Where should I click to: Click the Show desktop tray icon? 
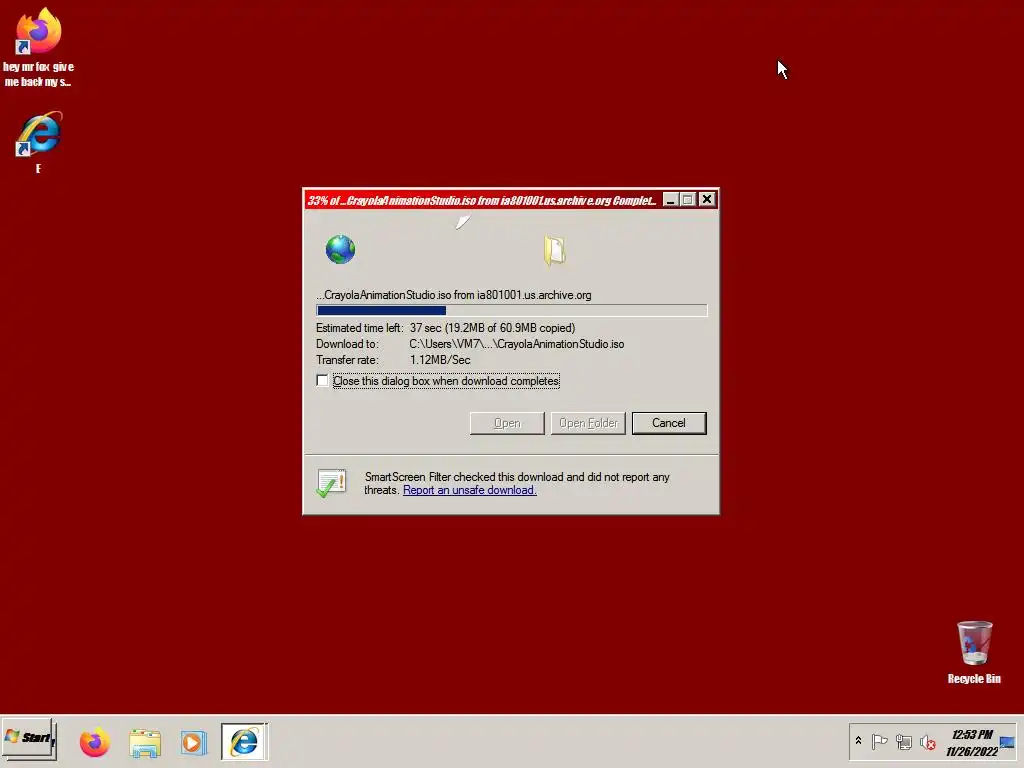pos(1008,742)
